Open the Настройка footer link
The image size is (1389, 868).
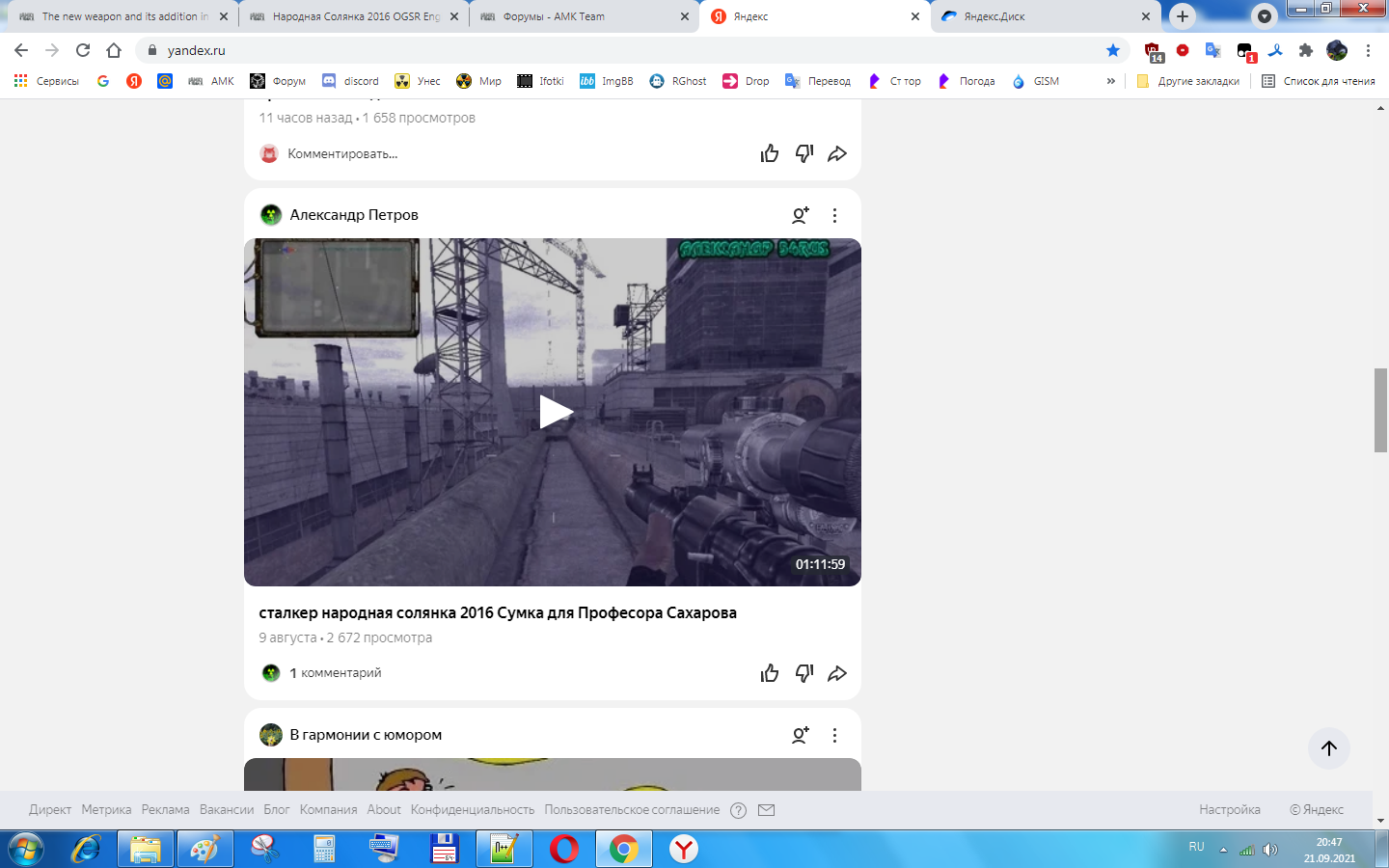click(x=1230, y=810)
